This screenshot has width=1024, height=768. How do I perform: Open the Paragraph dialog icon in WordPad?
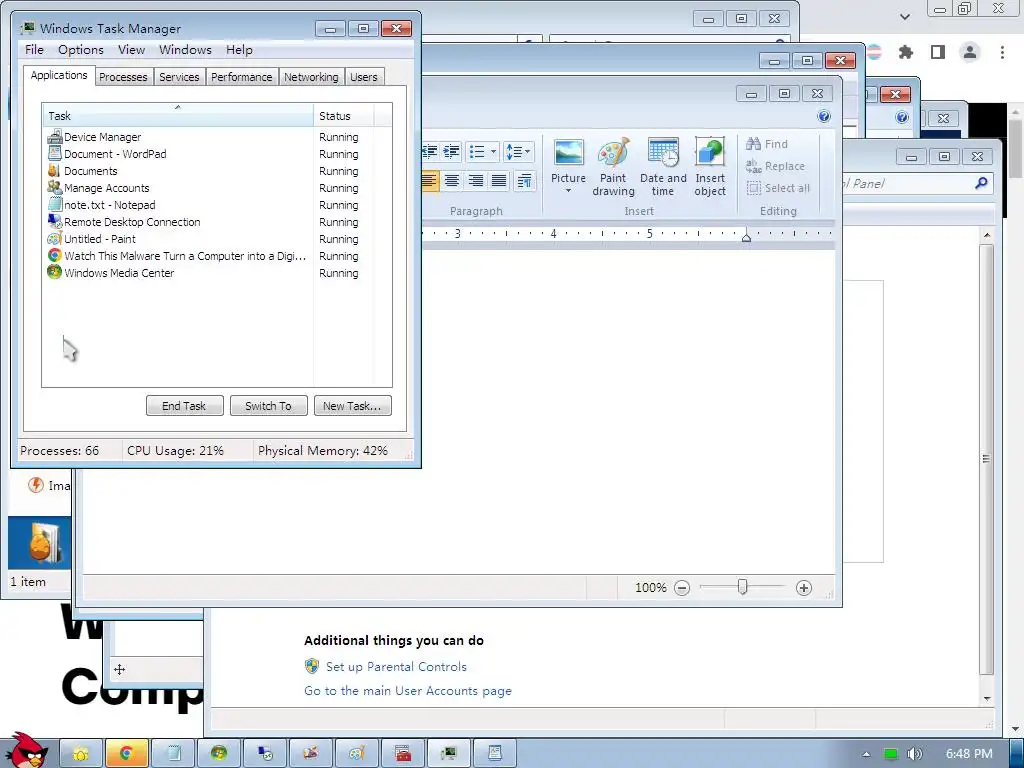coord(524,180)
